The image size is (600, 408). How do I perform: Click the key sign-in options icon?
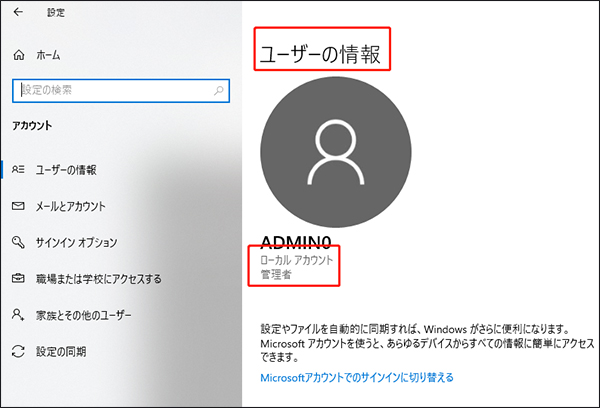[x=18, y=242]
